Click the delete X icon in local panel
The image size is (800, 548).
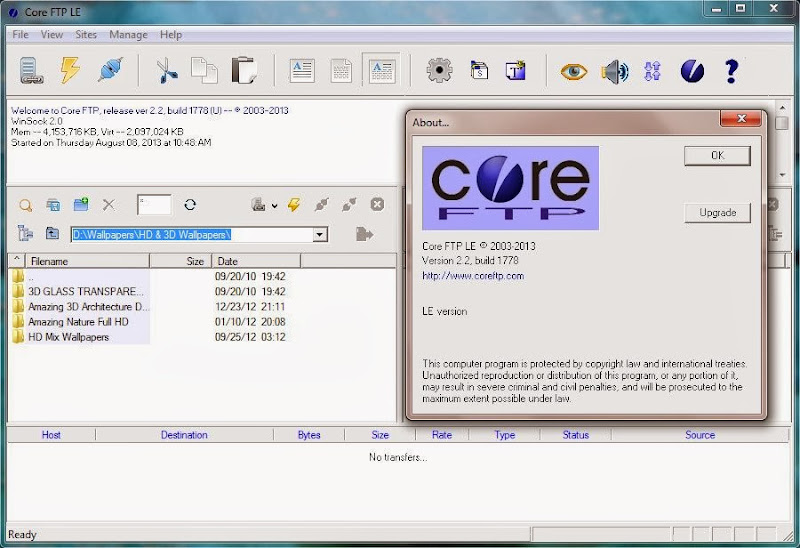pyautogui.click(x=109, y=205)
